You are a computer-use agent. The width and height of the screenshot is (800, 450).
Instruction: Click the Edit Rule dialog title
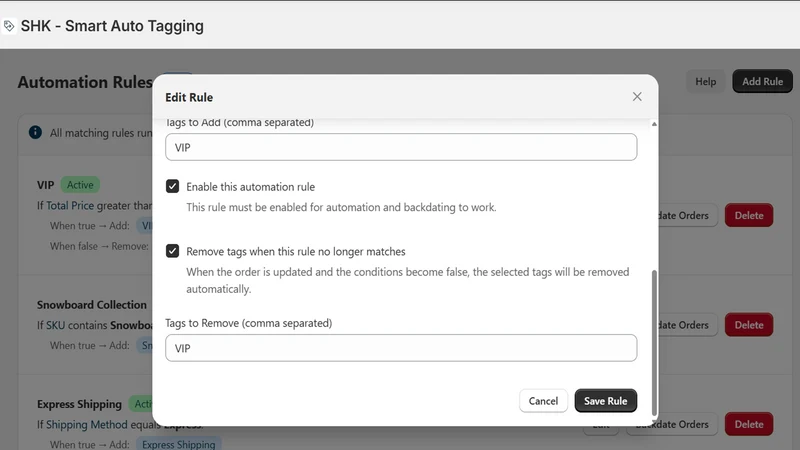pyautogui.click(x=189, y=97)
